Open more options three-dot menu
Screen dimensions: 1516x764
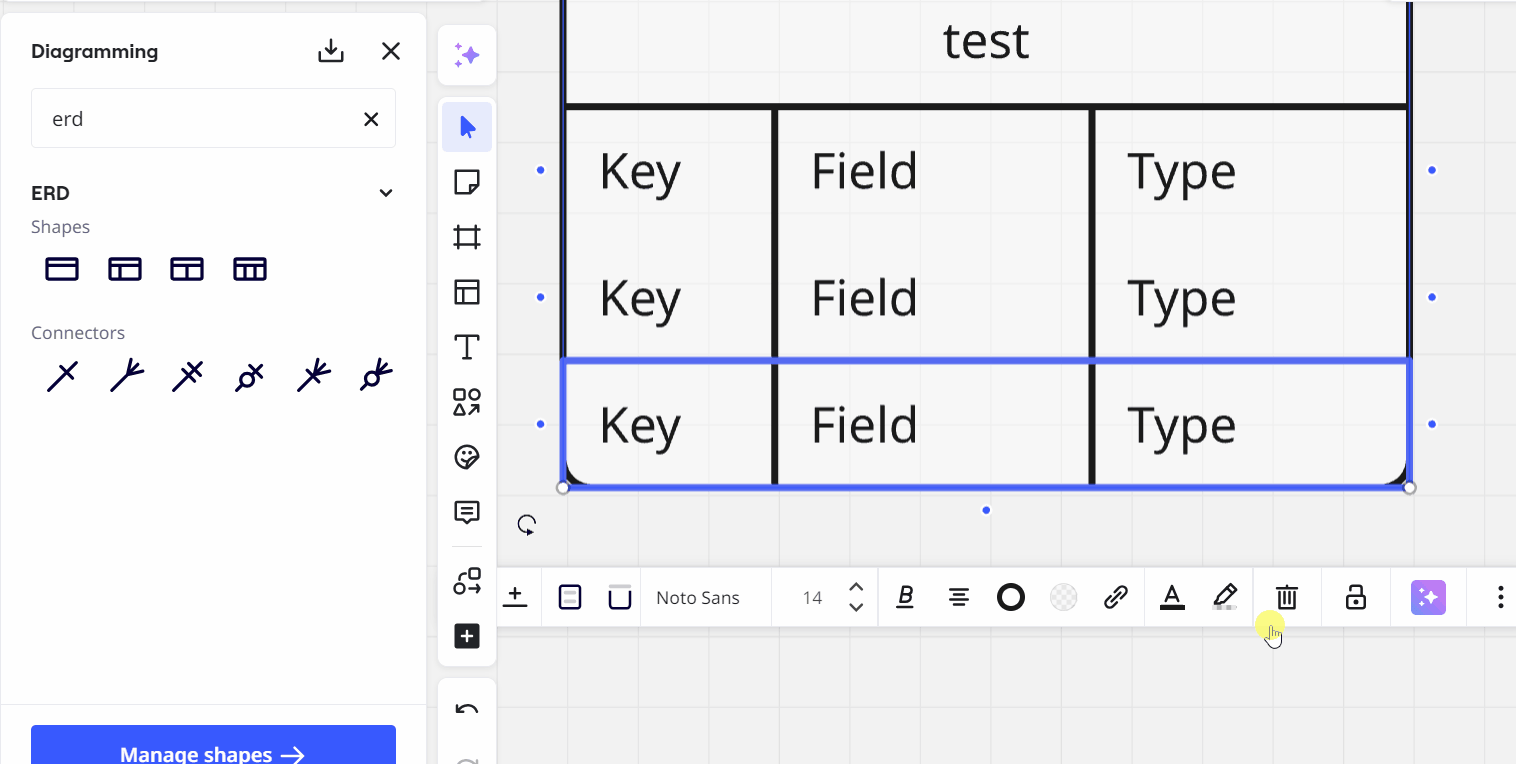coord(1500,597)
